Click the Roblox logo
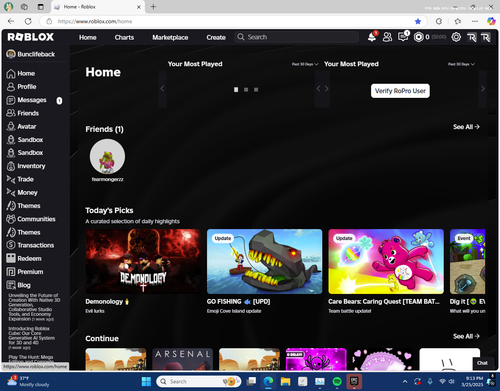 [30, 37]
